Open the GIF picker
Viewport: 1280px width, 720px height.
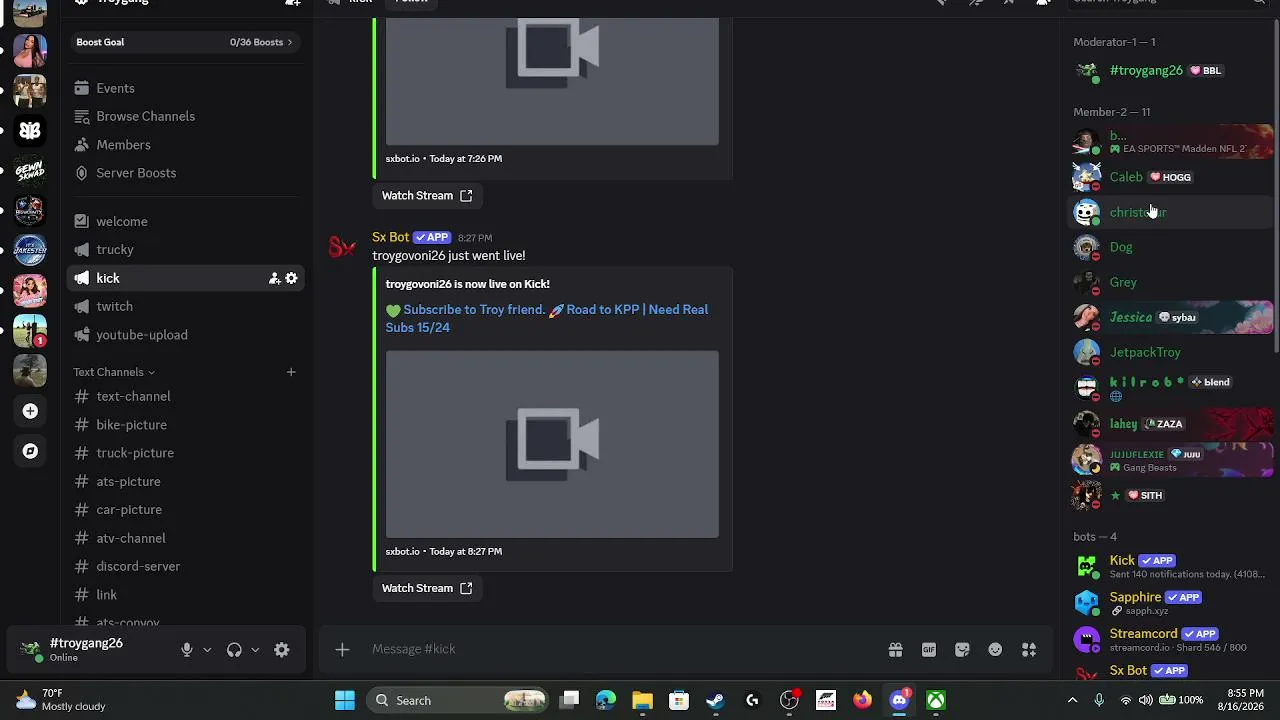[929, 650]
